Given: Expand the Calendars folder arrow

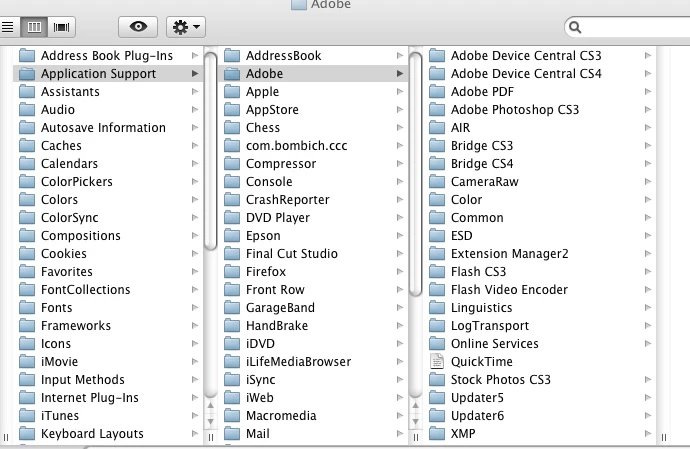Looking at the screenshot, I should point(195,164).
